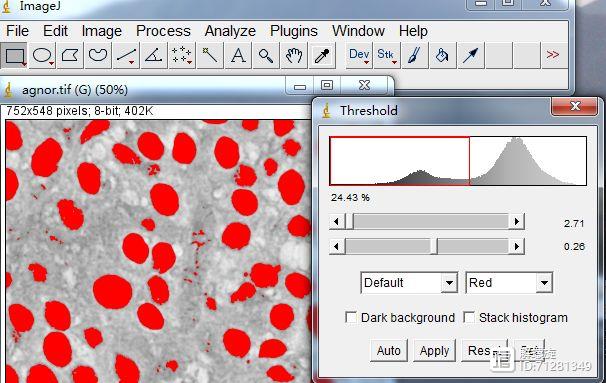The width and height of the screenshot is (606, 383).
Task: Click the upper threshold slider thumb
Action: tap(349, 222)
